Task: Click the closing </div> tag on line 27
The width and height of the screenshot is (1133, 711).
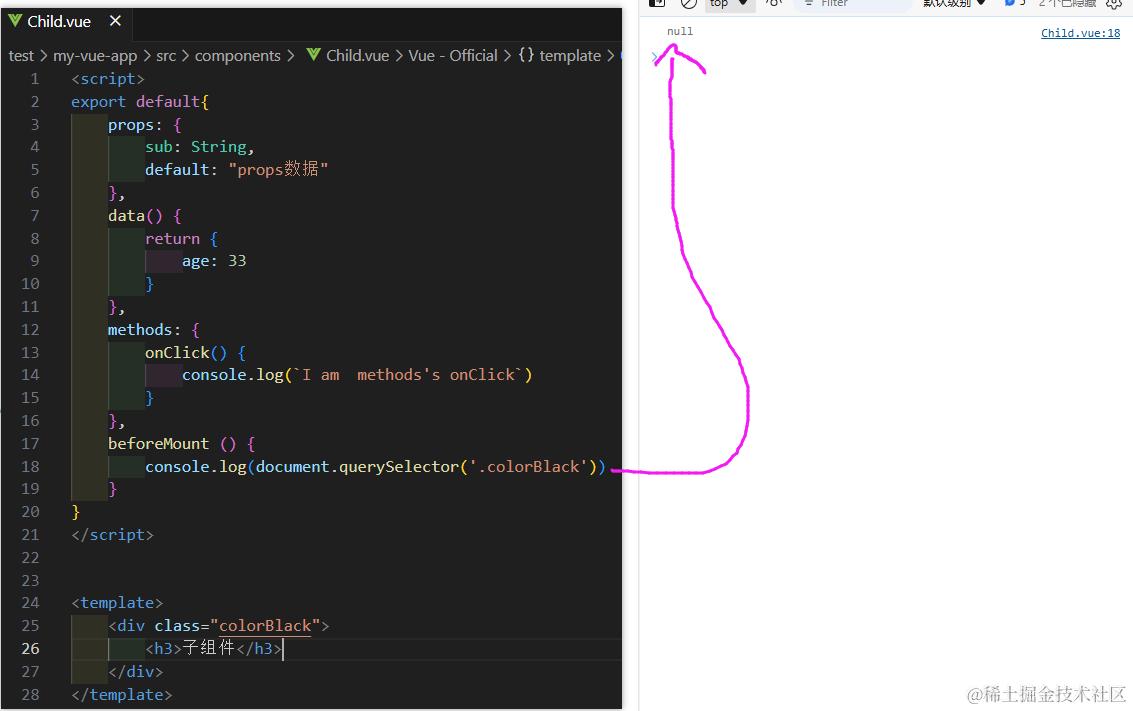Action: pos(135,671)
